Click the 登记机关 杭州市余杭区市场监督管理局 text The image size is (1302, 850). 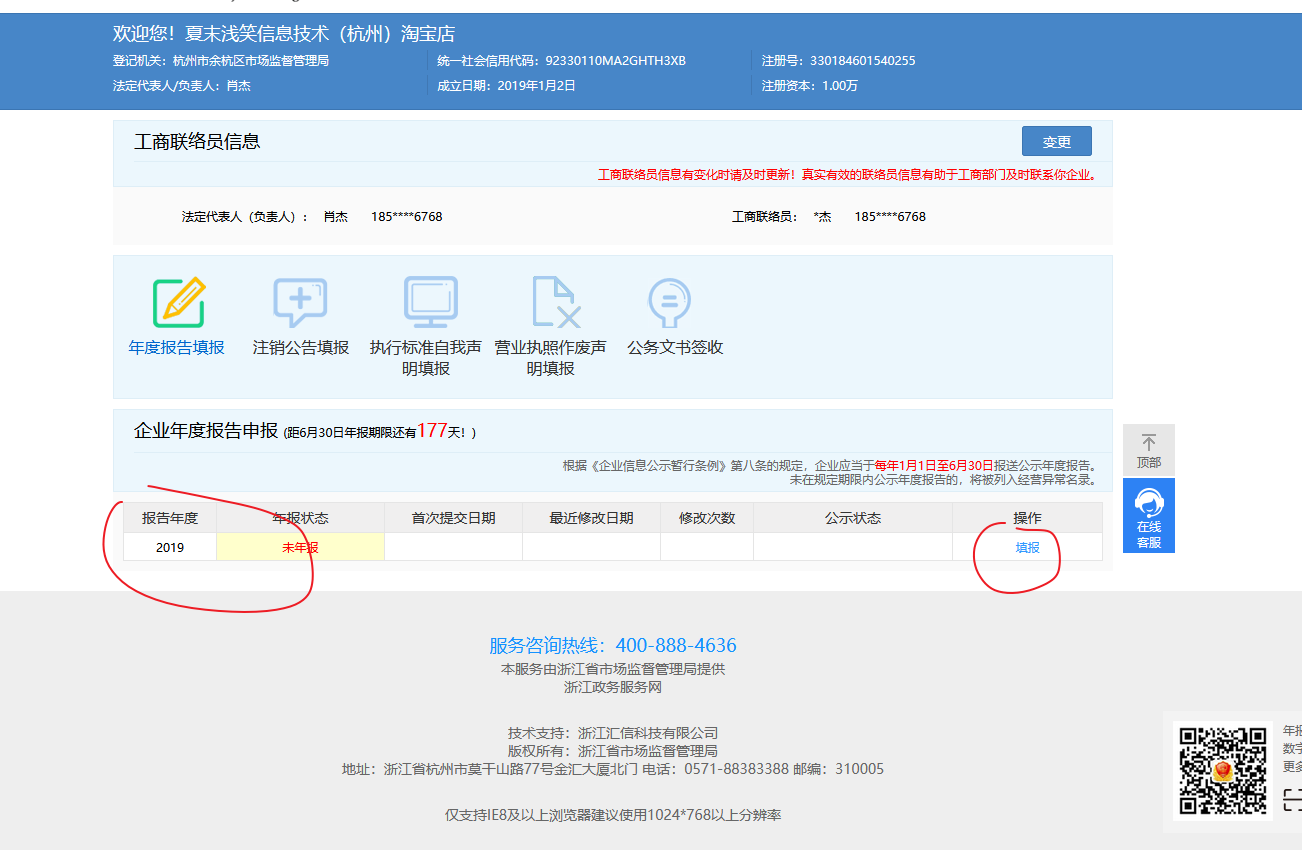click(221, 61)
